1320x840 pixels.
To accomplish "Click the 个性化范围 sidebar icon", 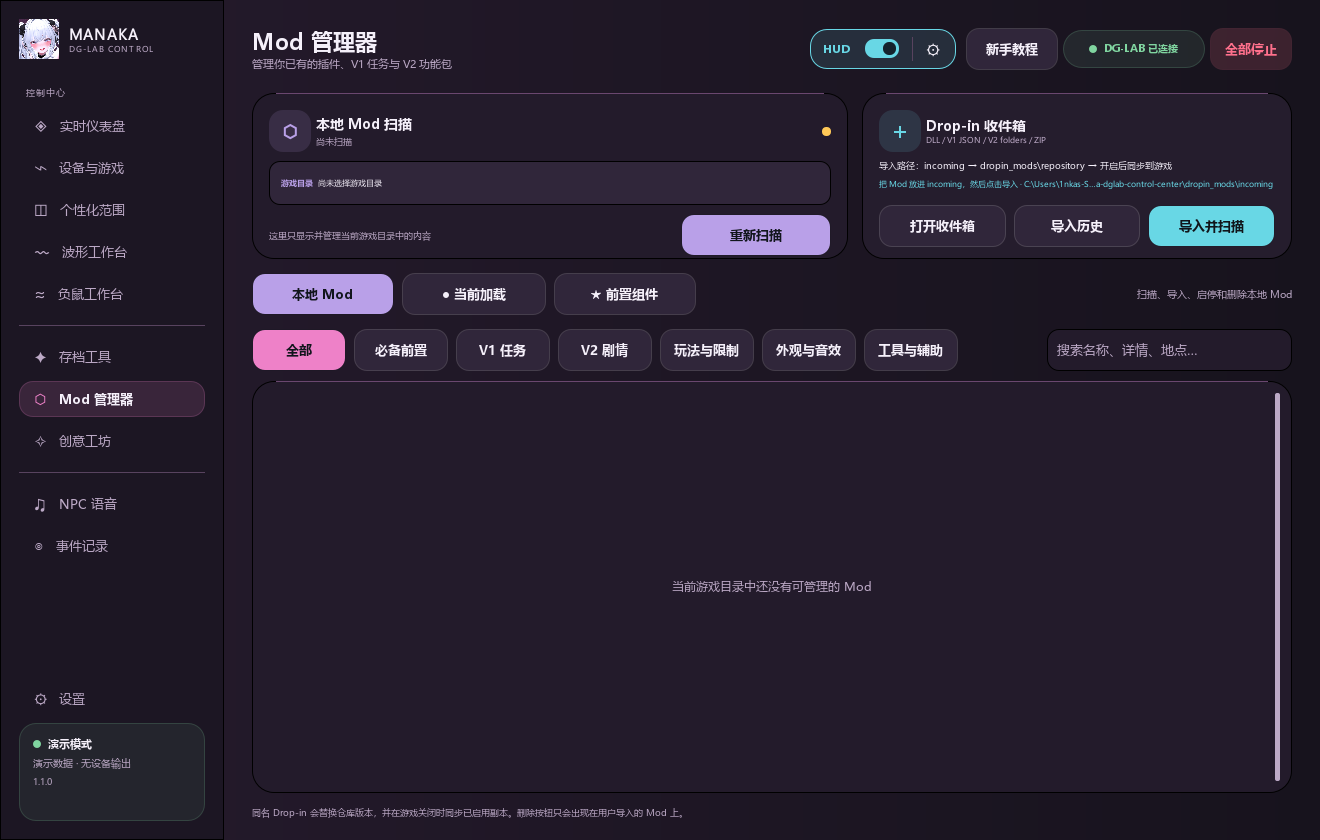I will click(40, 210).
